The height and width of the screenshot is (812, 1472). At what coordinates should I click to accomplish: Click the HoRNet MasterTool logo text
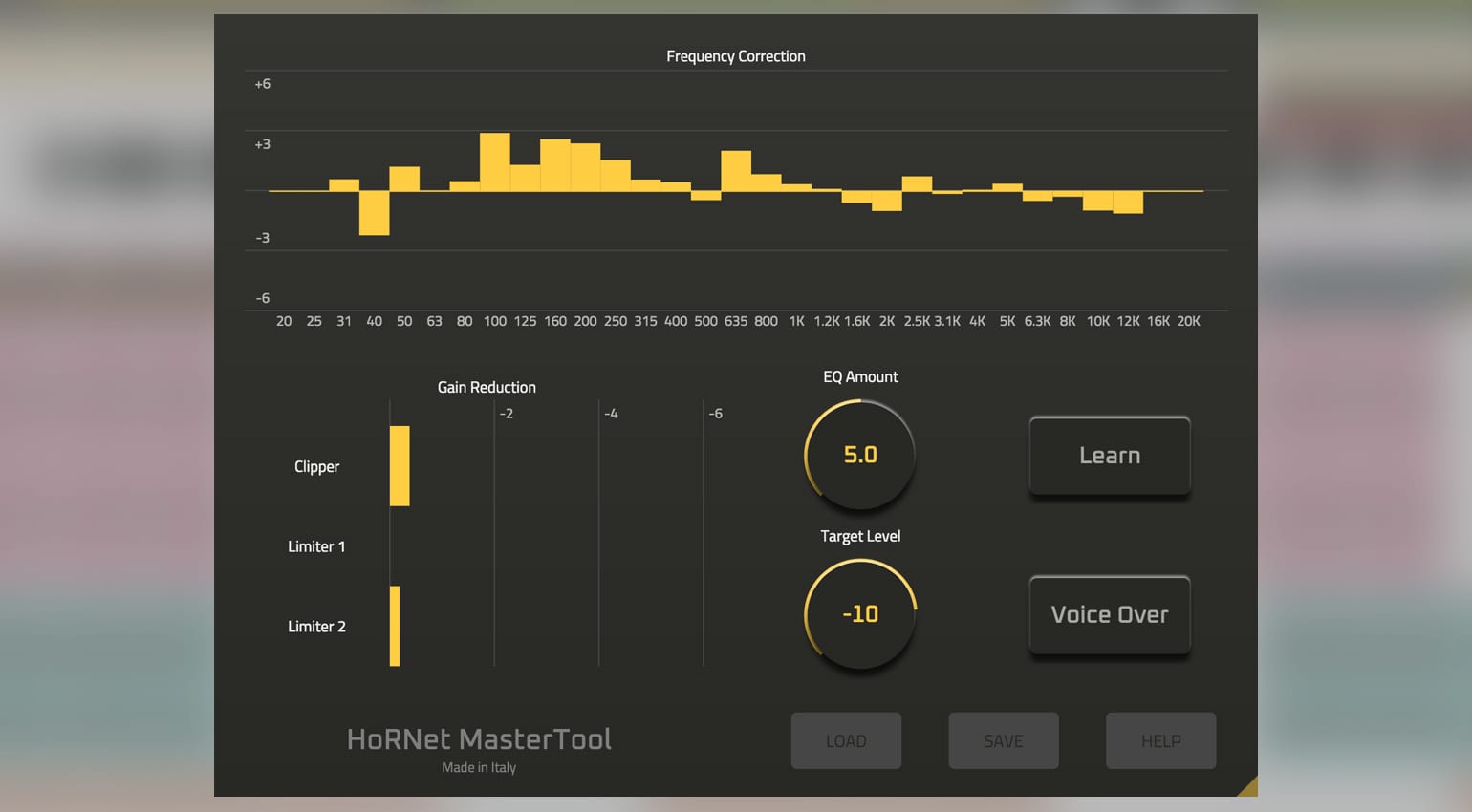click(479, 738)
